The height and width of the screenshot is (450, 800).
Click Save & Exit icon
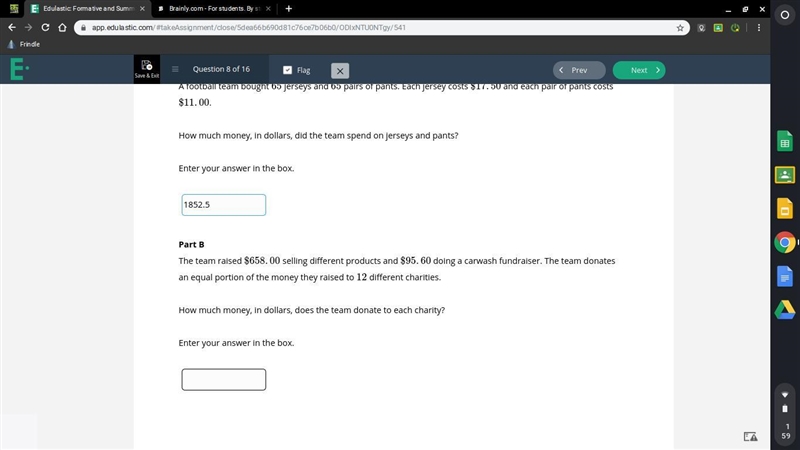coord(146,69)
